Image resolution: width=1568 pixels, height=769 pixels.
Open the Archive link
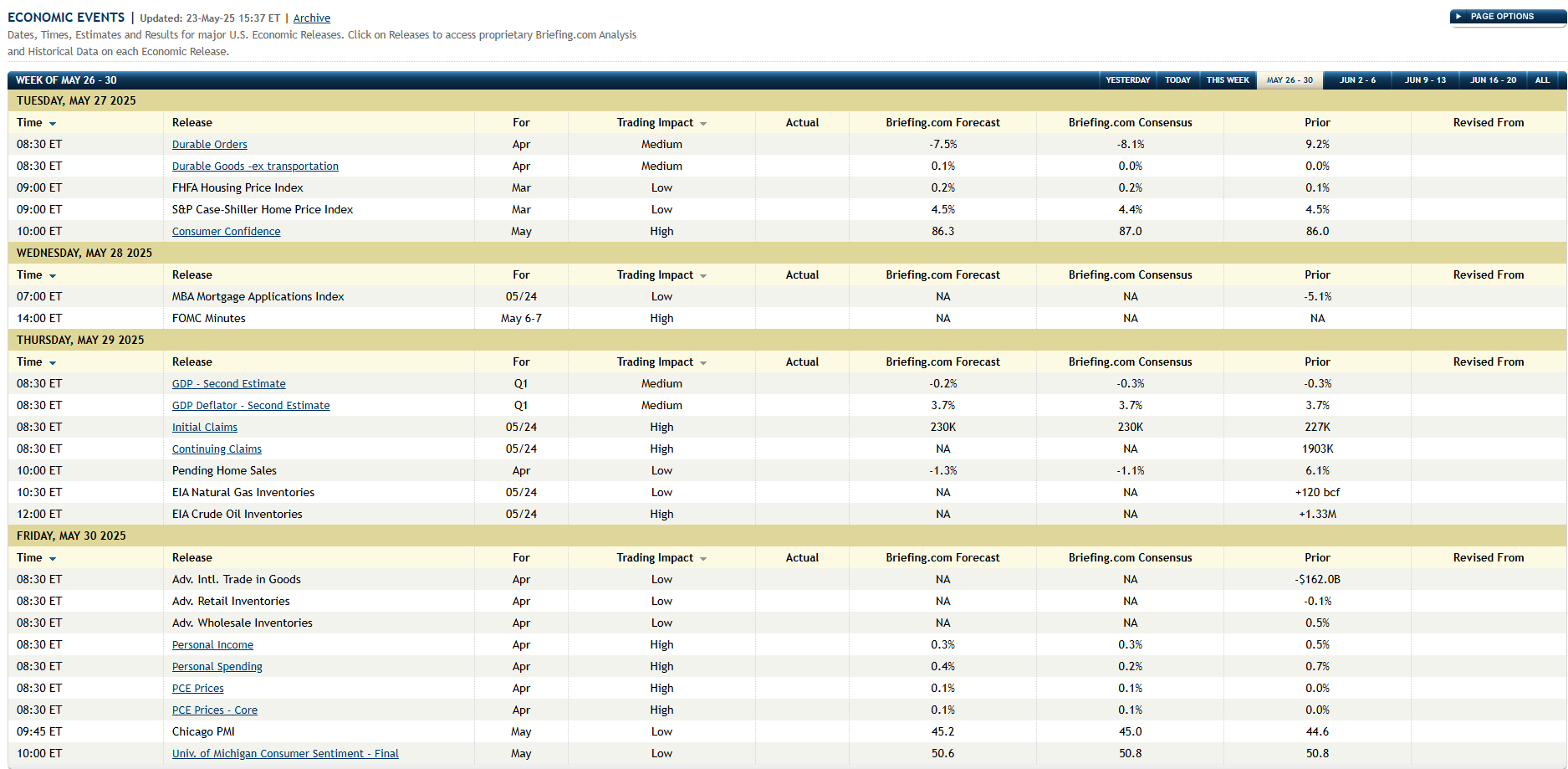coord(311,18)
